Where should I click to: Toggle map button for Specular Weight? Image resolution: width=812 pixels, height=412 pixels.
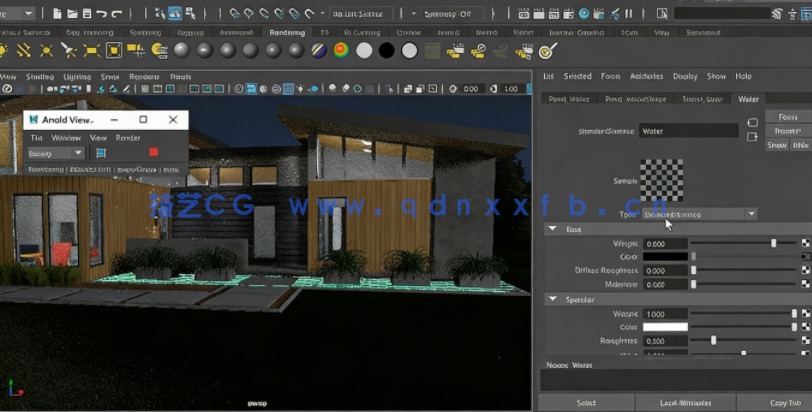pos(805,314)
